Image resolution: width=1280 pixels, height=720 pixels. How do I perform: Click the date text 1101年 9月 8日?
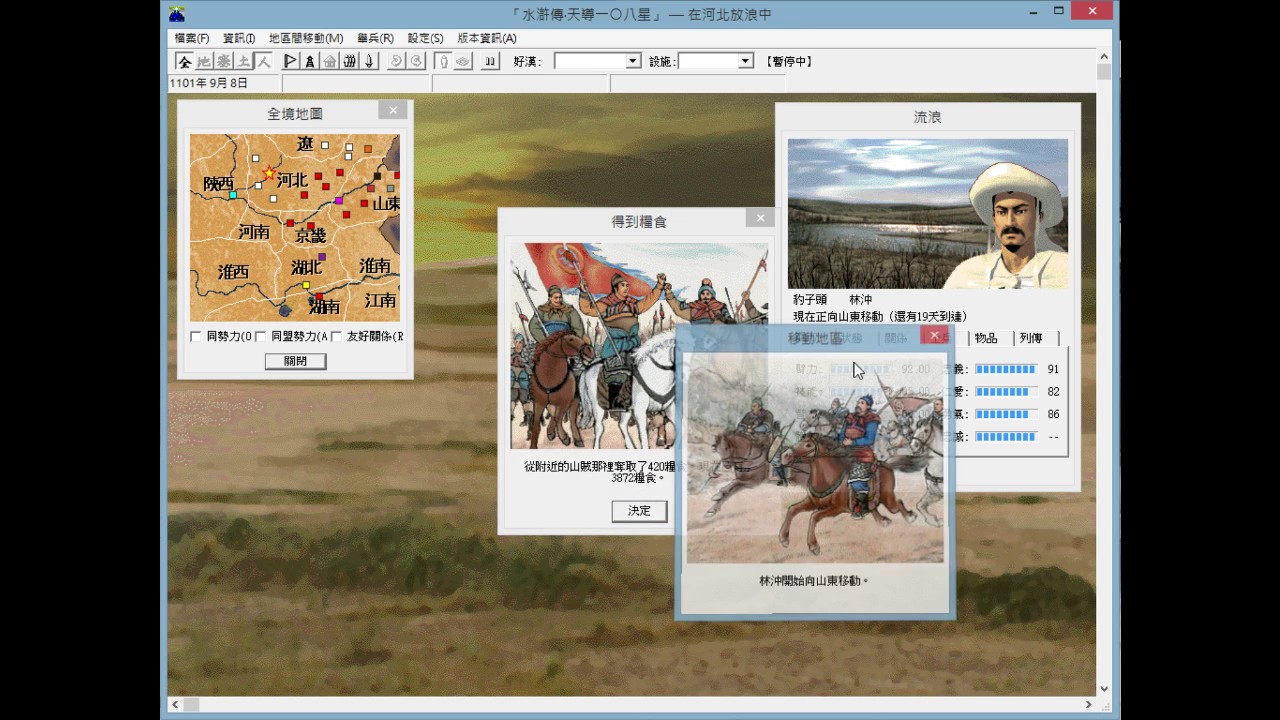pos(209,84)
